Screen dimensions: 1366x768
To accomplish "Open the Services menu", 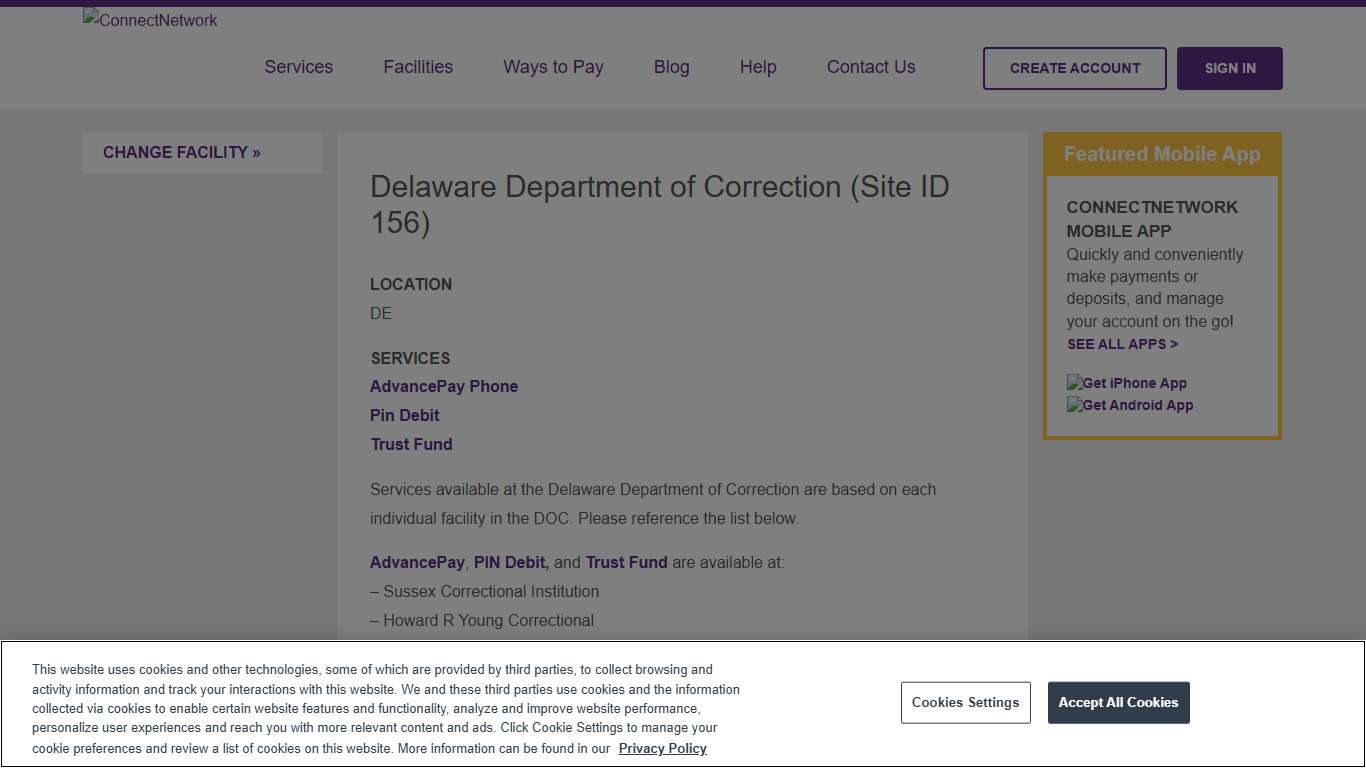I will (x=298, y=67).
